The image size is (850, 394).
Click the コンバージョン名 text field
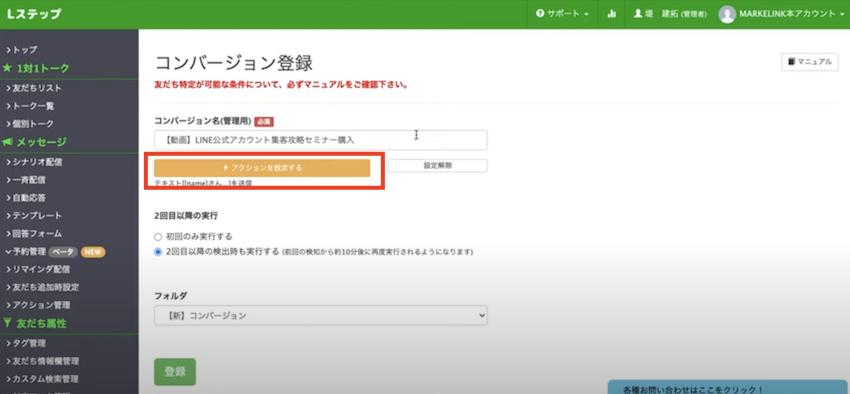click(x=320, y=140)
